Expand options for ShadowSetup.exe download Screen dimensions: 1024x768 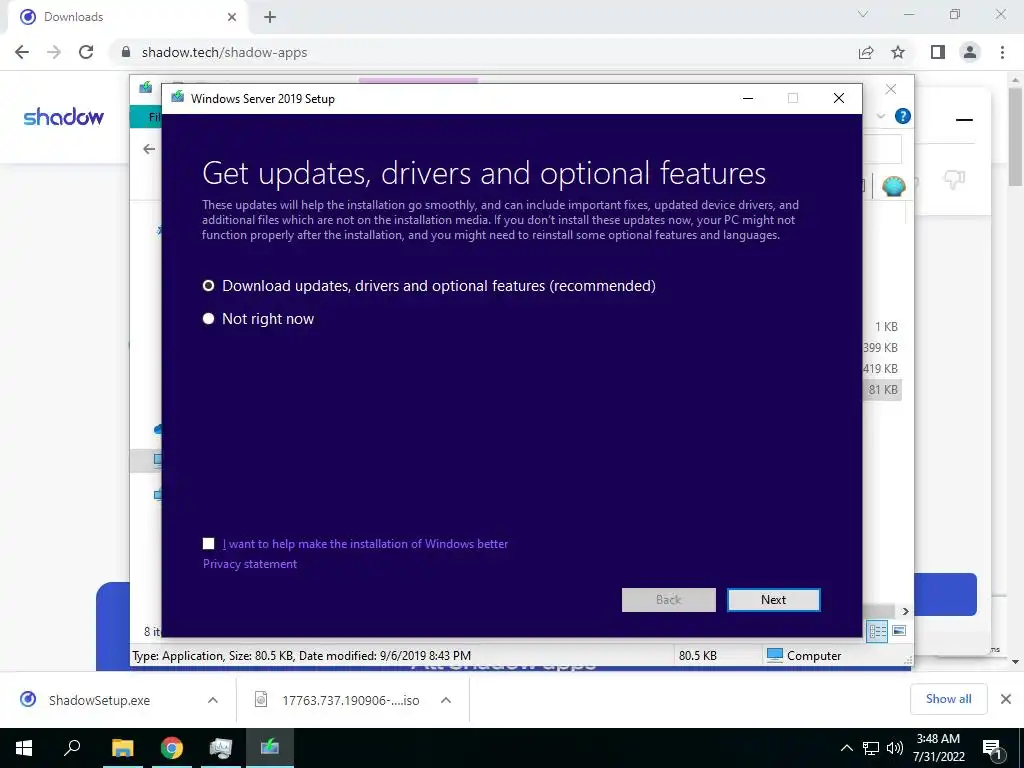[212, 700]
